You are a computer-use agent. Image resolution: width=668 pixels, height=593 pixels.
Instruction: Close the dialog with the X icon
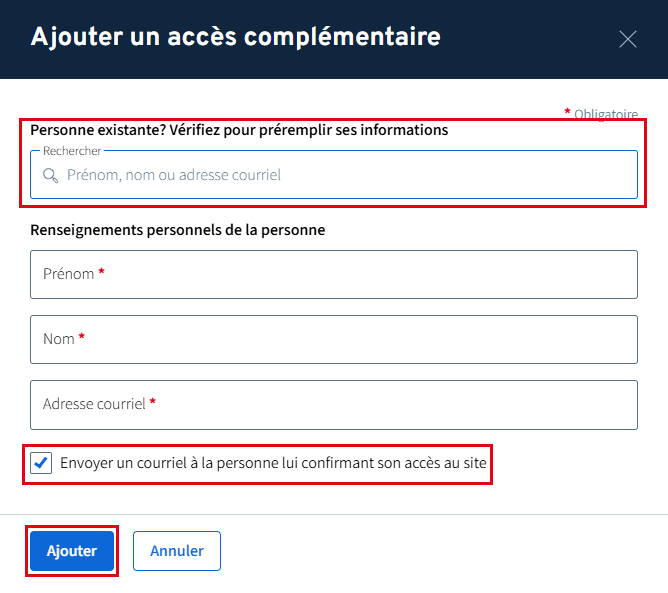click(628, 39)
